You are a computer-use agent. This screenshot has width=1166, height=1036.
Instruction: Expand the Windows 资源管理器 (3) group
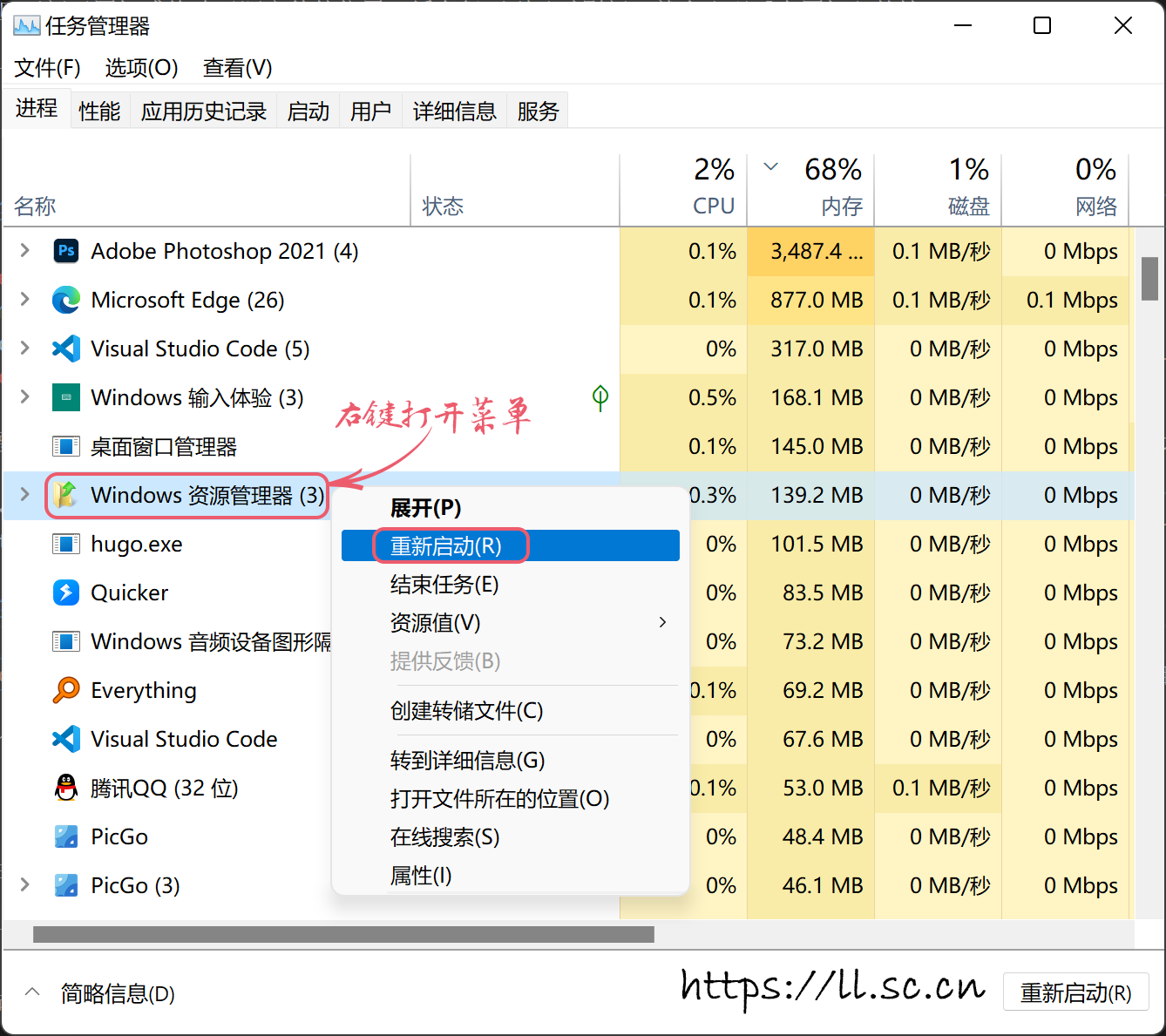click(x=25, y=495)
